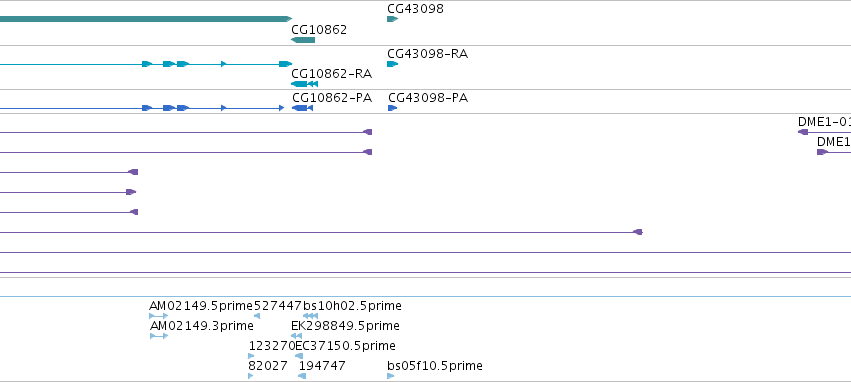Select the bs05f10.5prime EST label
This screenshot has height=382, width=851.
pos(435,366)
